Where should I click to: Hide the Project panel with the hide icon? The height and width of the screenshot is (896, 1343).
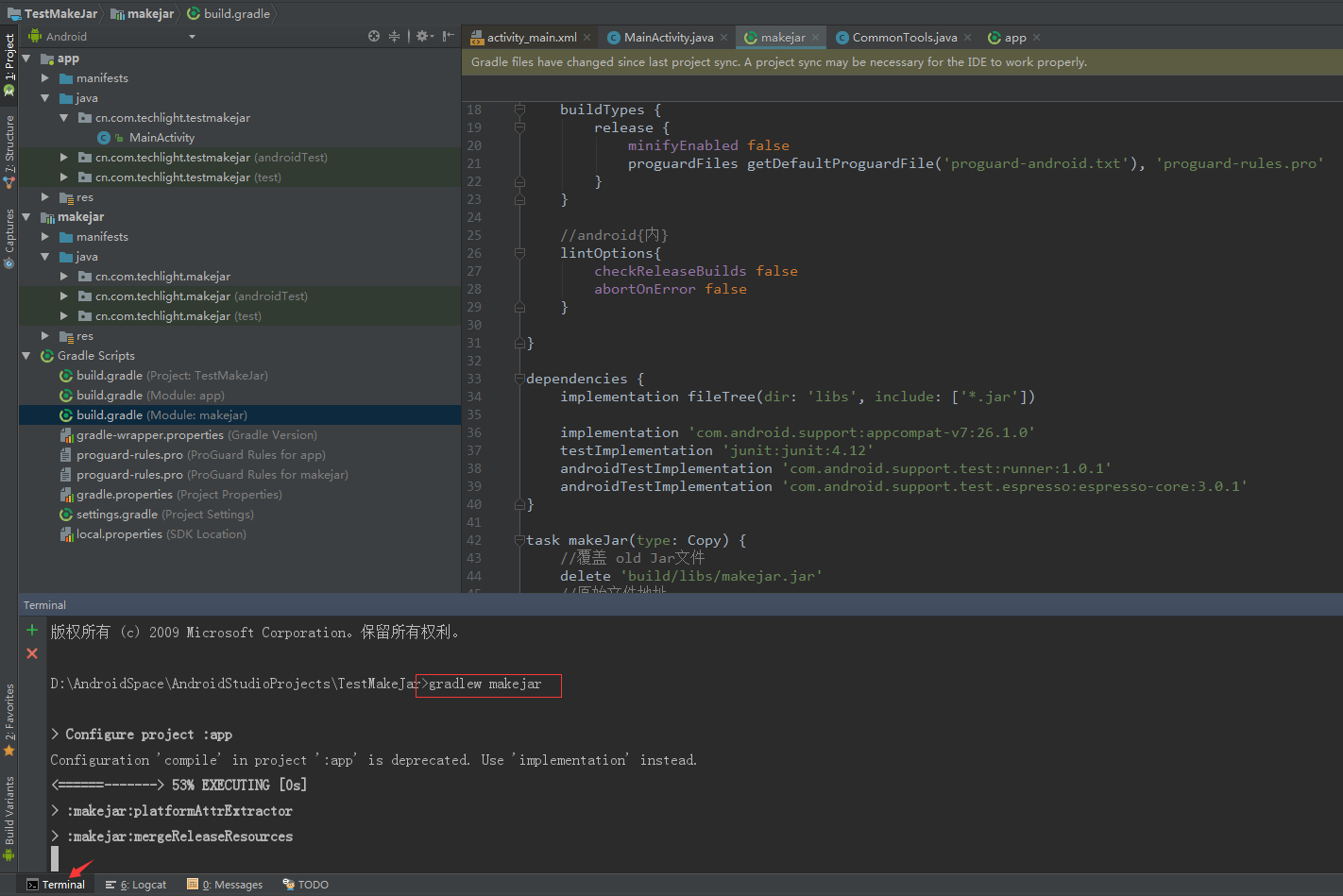[x=448, y=36]
